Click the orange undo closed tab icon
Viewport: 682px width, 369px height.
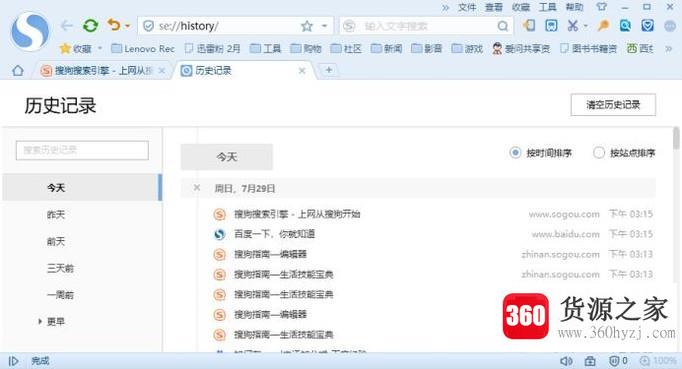[x=114, y=25]
